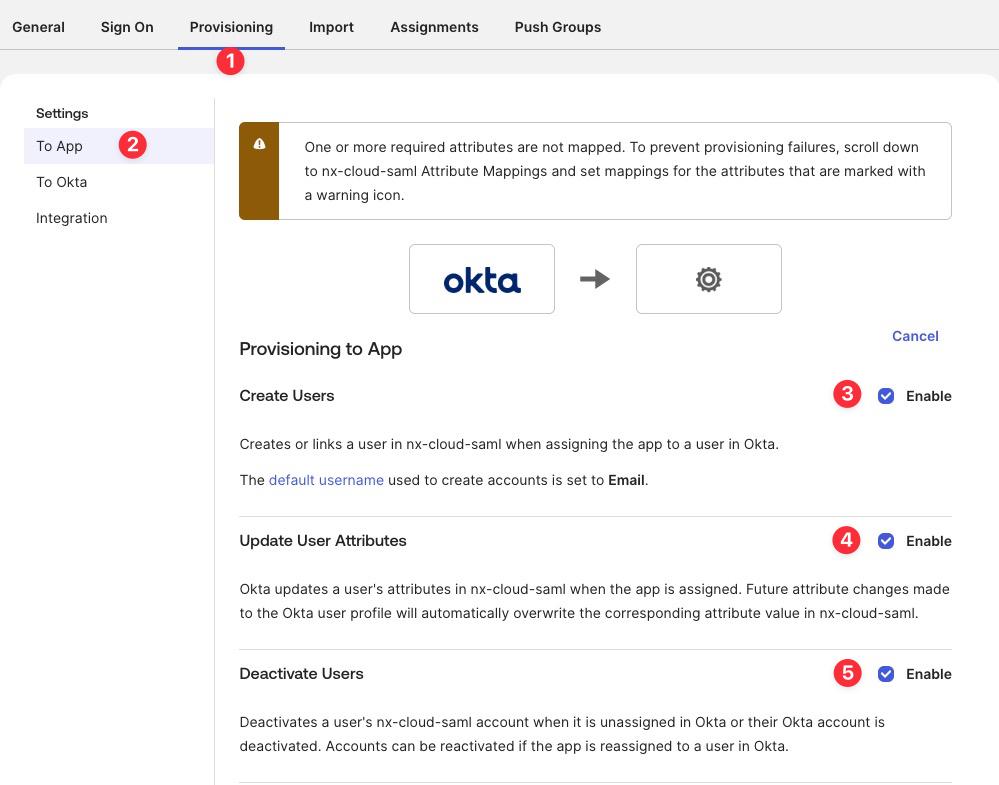Disable the Create Users checkbox
Viewport: 999px width, 785px height.
click(x=885, y=396)
